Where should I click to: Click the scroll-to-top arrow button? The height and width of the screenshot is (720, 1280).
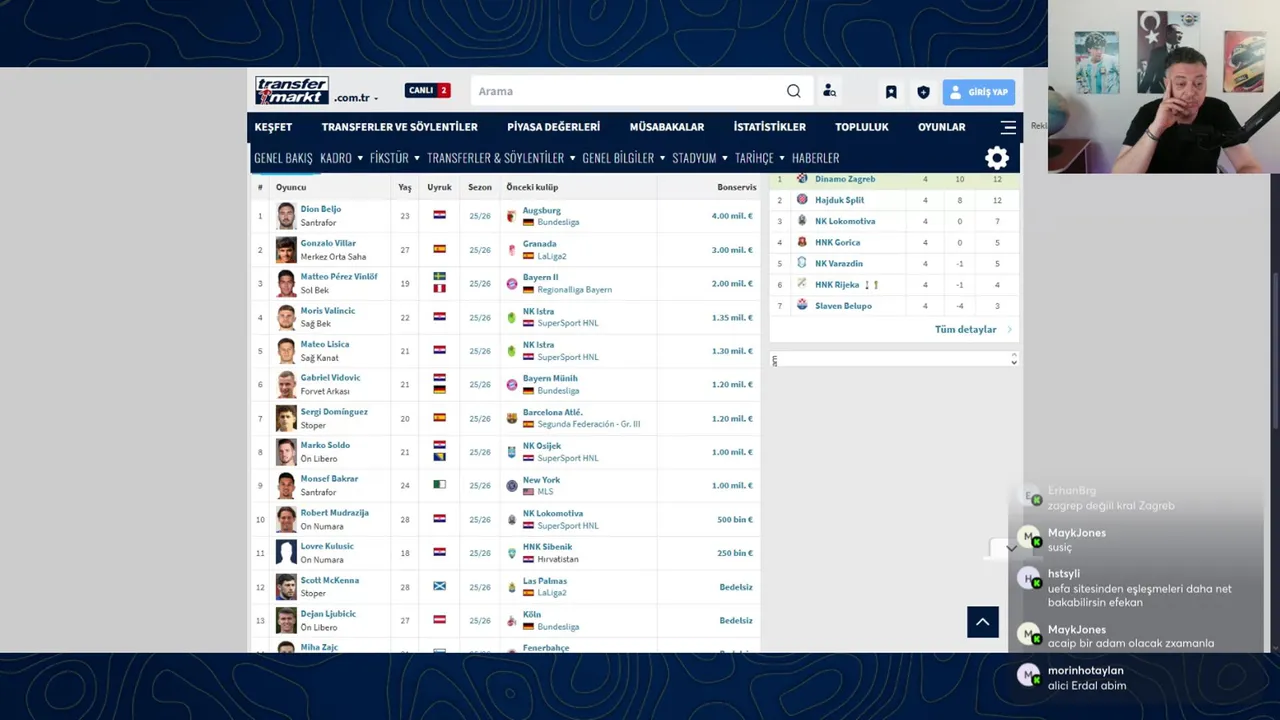pyautogui.click(x=983, y=622)
